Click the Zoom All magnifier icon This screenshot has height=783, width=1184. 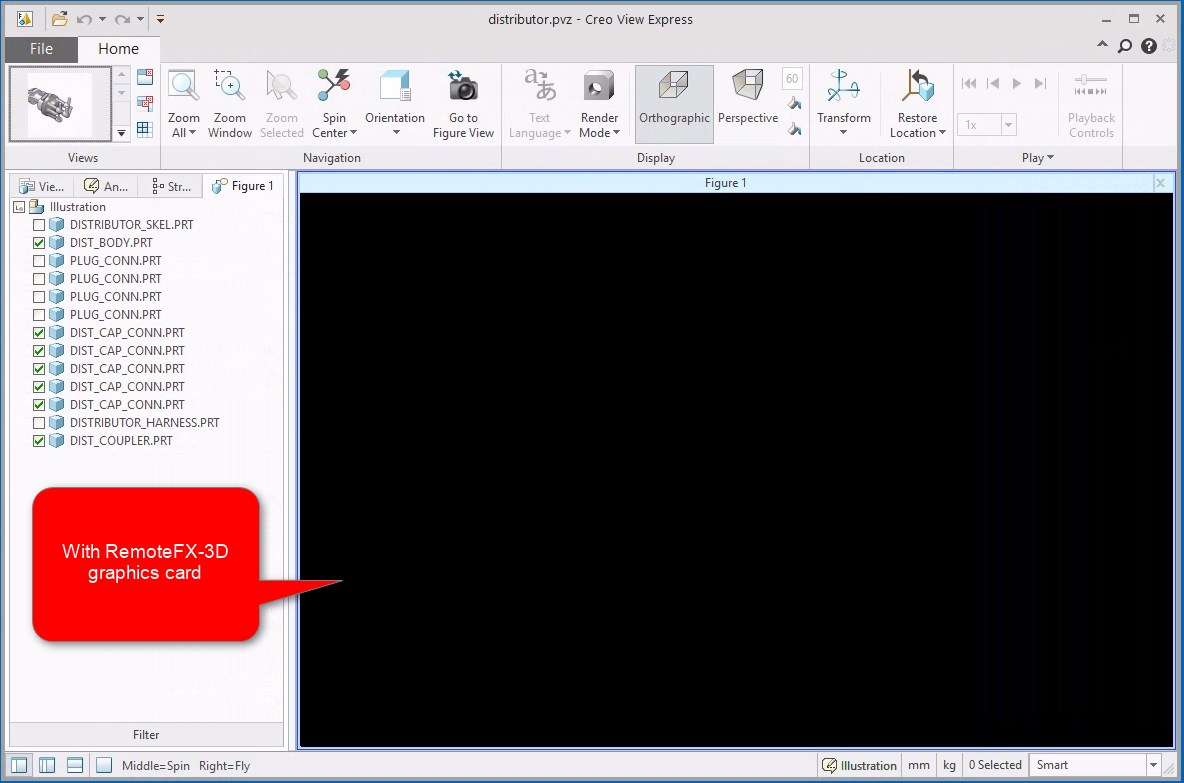pyautogui.click(x=183, y=87)
